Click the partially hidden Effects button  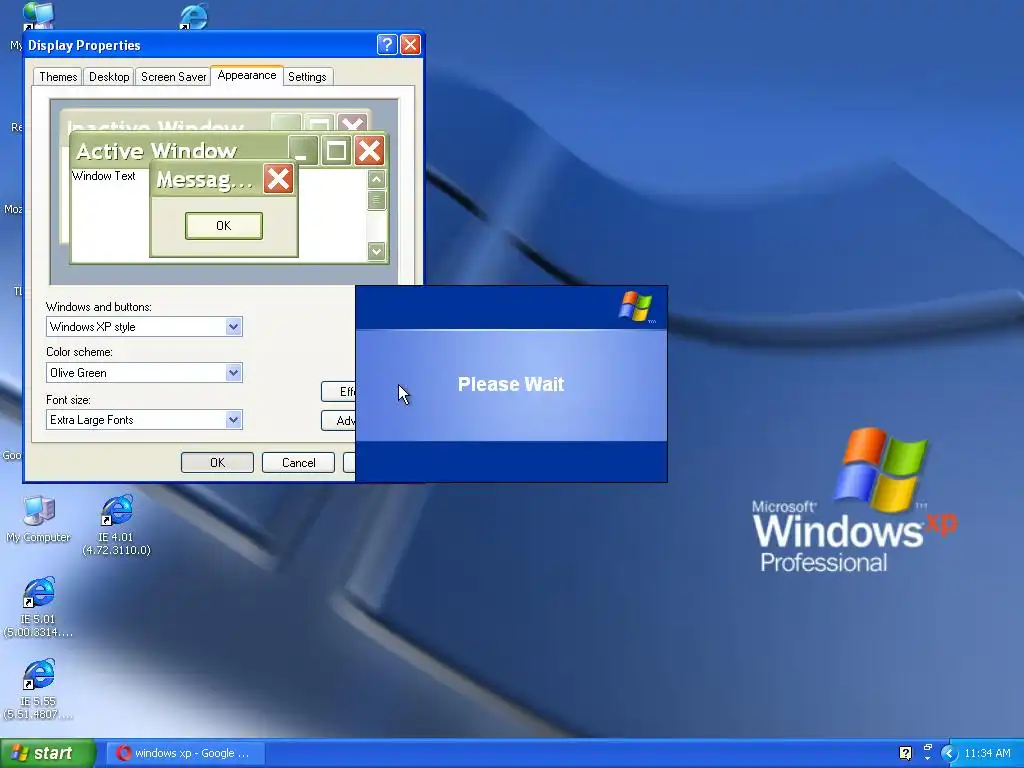coord(338,391)
